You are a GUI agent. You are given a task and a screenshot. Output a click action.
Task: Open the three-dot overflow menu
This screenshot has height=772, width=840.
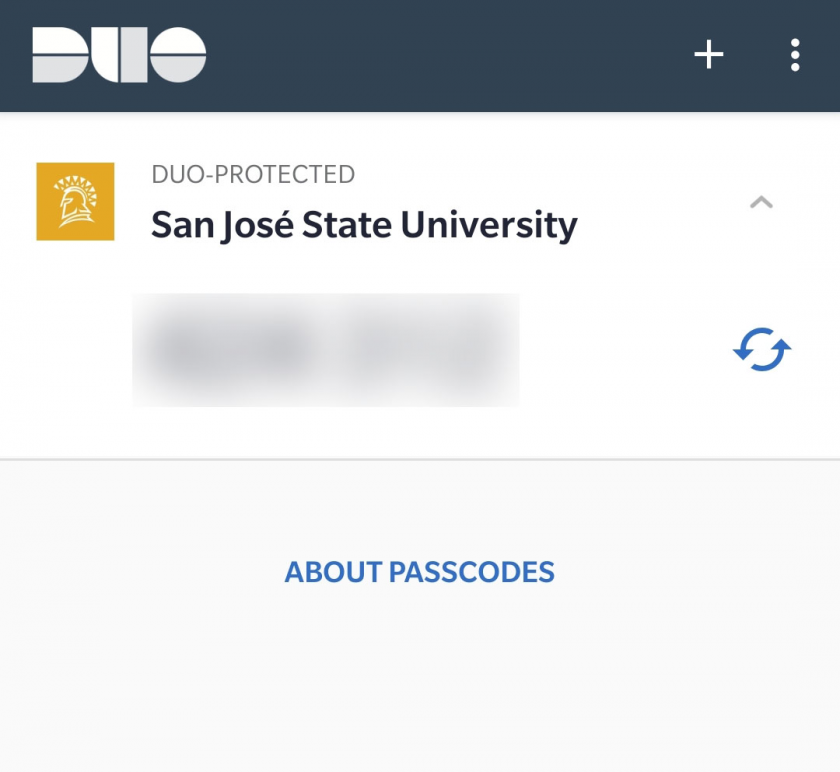point(795,55)
